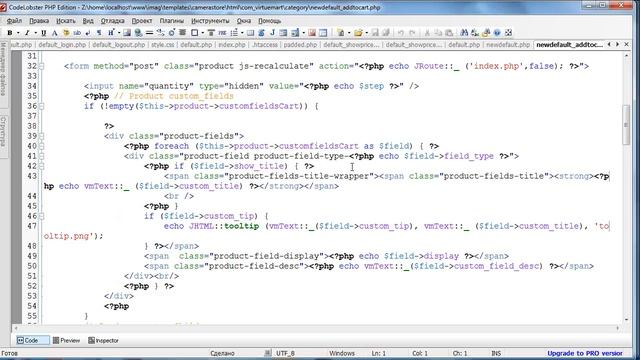640x360 pixels.
Task: Switch to the padded.php tab
Action: [x=300, y=44]
